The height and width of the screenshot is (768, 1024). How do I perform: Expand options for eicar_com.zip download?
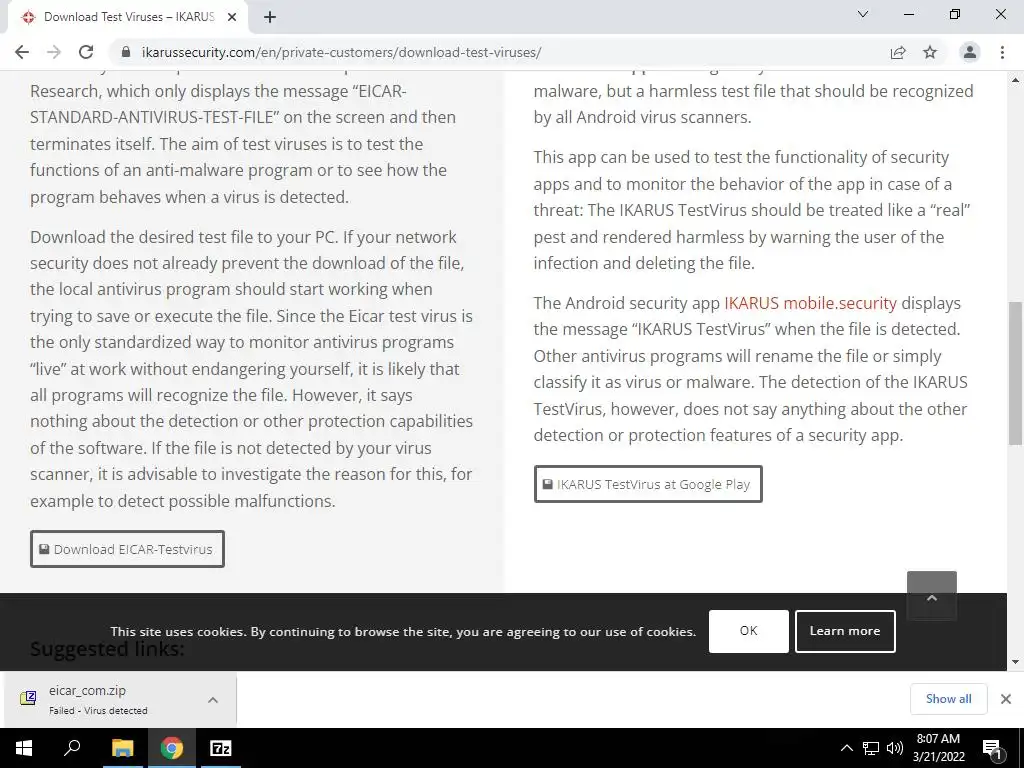click(x=213, y=699)
